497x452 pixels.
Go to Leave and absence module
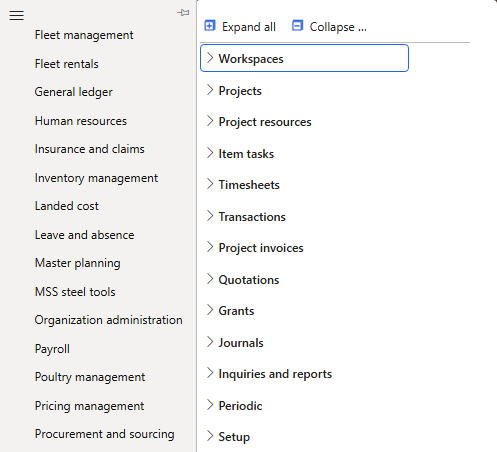click(x=84, y=235)
